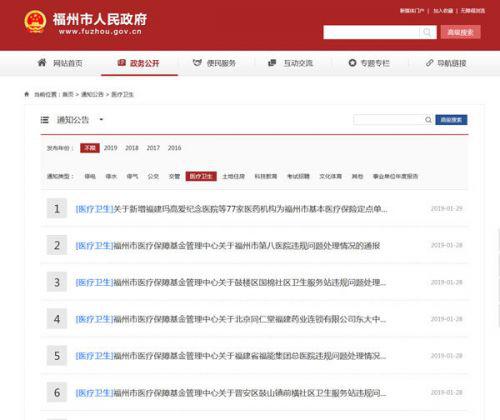
Task: Focus the notice list search field
Action: [x=389, y=120]
